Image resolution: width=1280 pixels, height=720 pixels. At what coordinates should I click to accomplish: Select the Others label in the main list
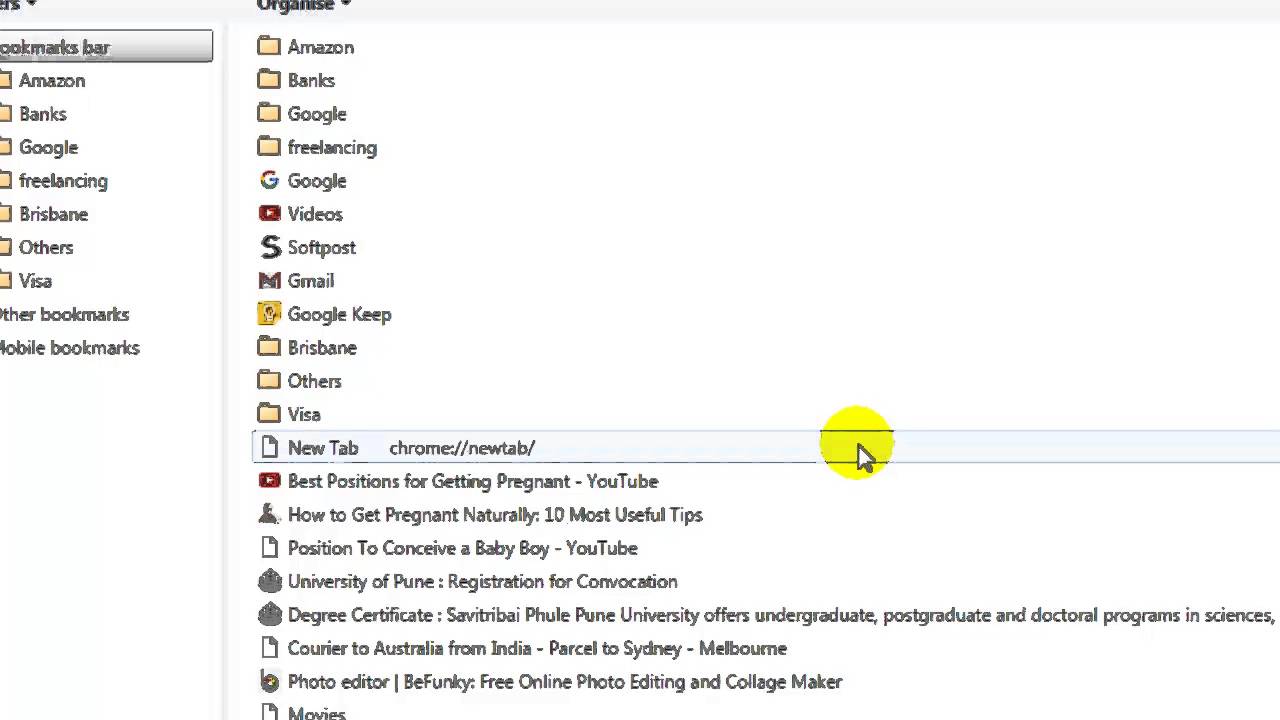tap(315, 381)
